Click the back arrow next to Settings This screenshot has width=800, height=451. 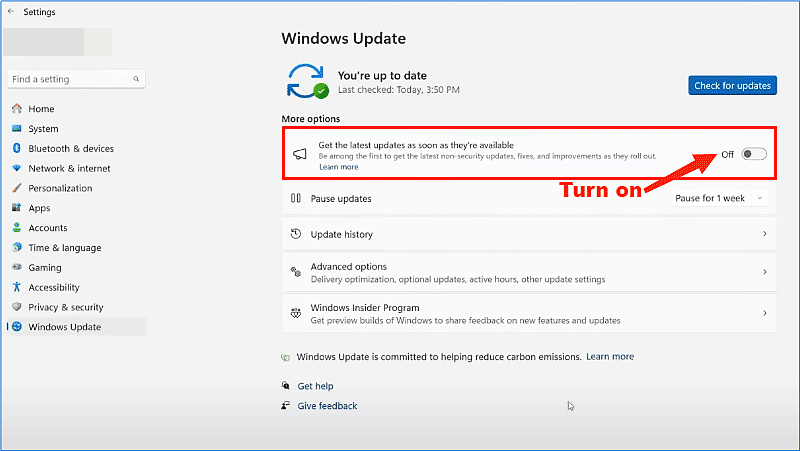pos(11,11)
